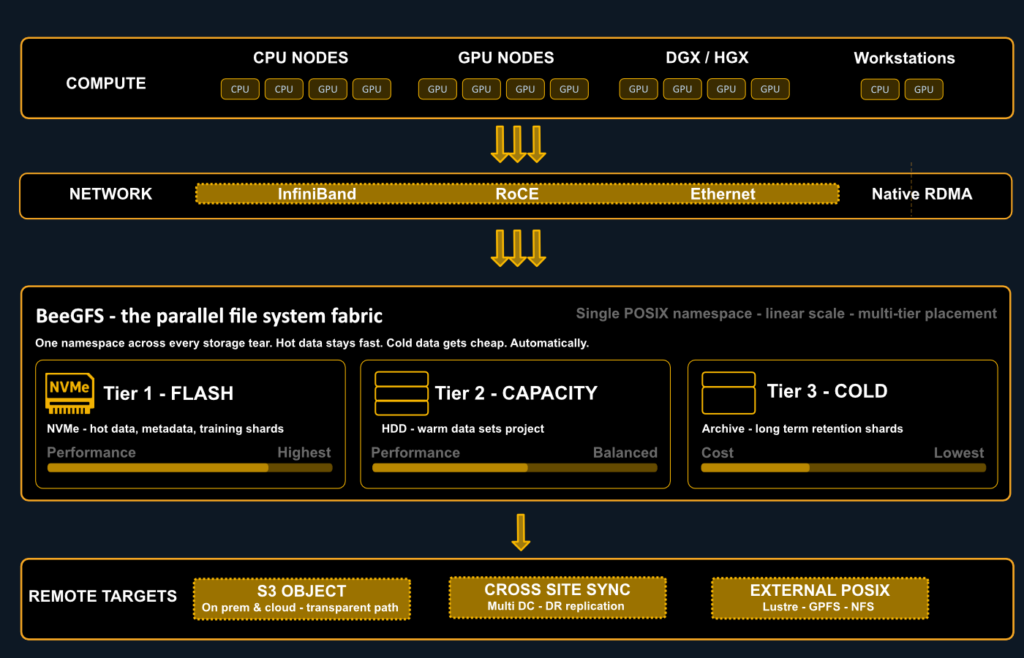Click the 'Tier 1 - FLASH' title

(x=168, y=393)
